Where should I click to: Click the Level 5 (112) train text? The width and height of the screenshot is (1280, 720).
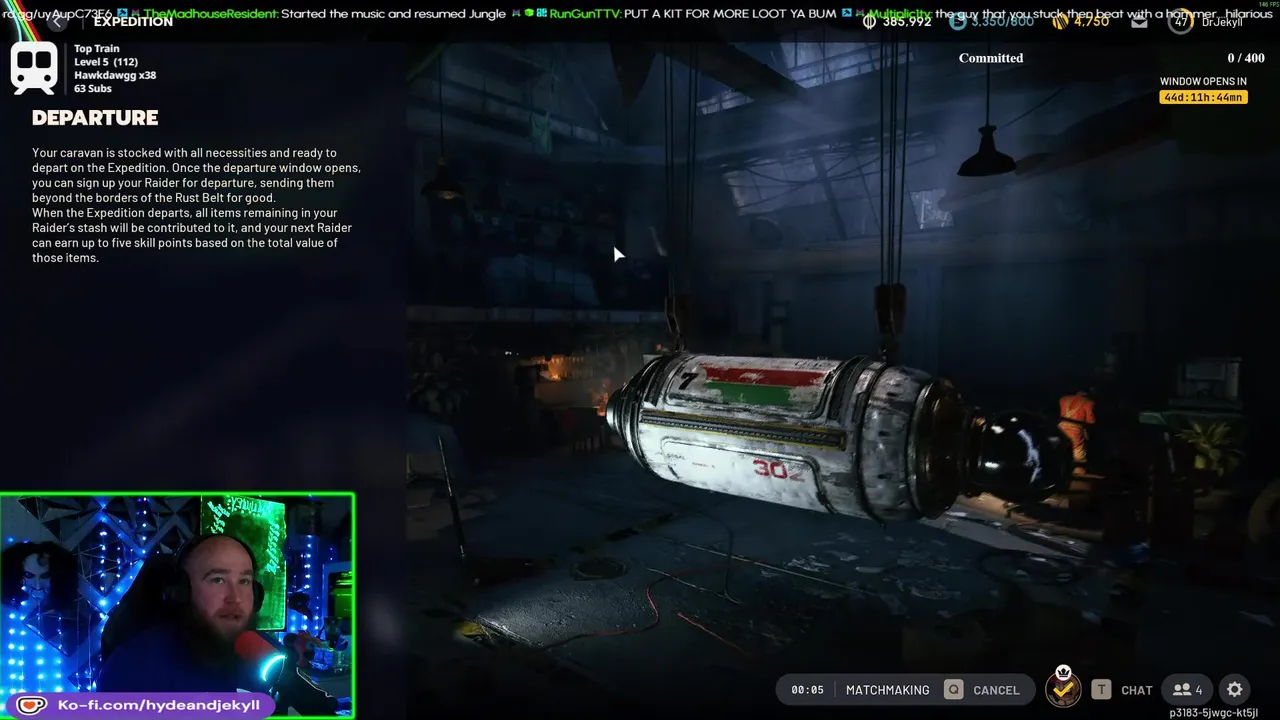(x=106, y=62)
